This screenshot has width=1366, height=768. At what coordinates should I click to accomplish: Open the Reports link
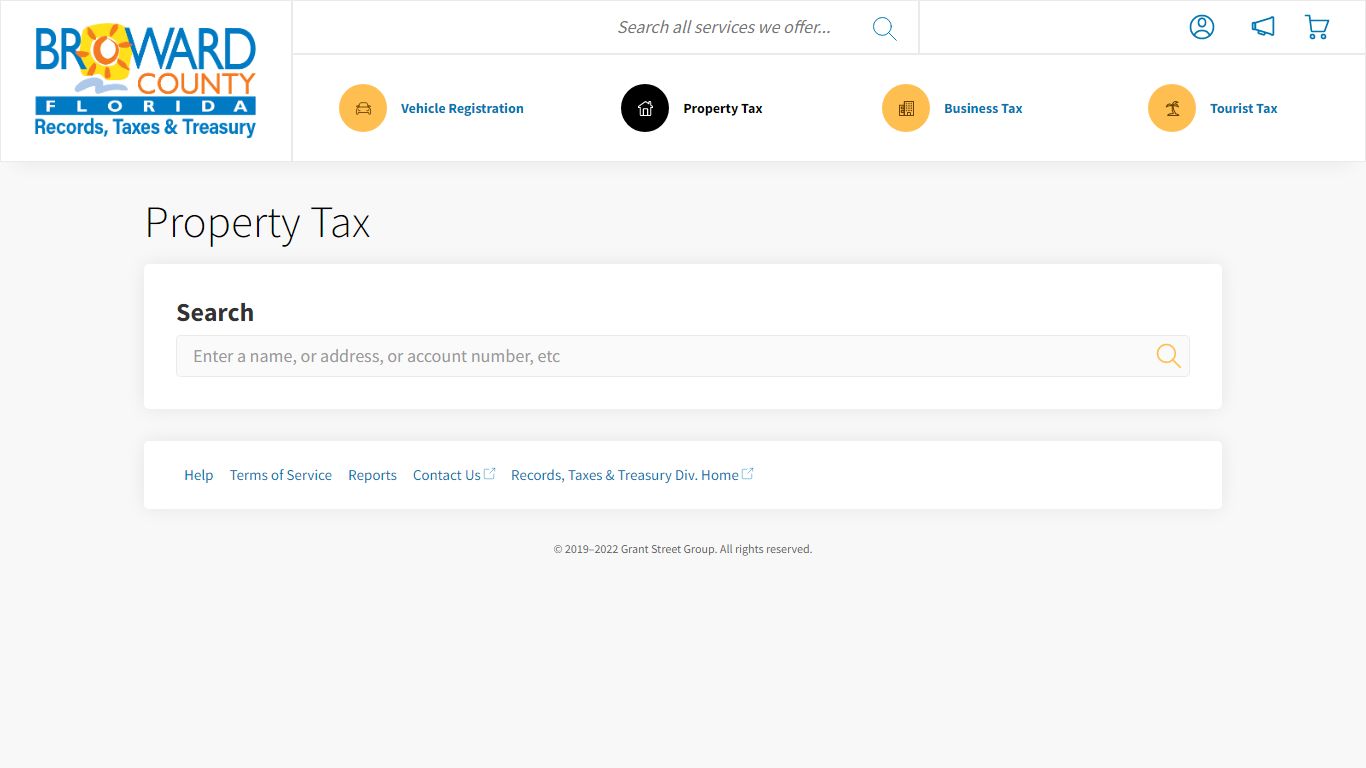(372, 475)
